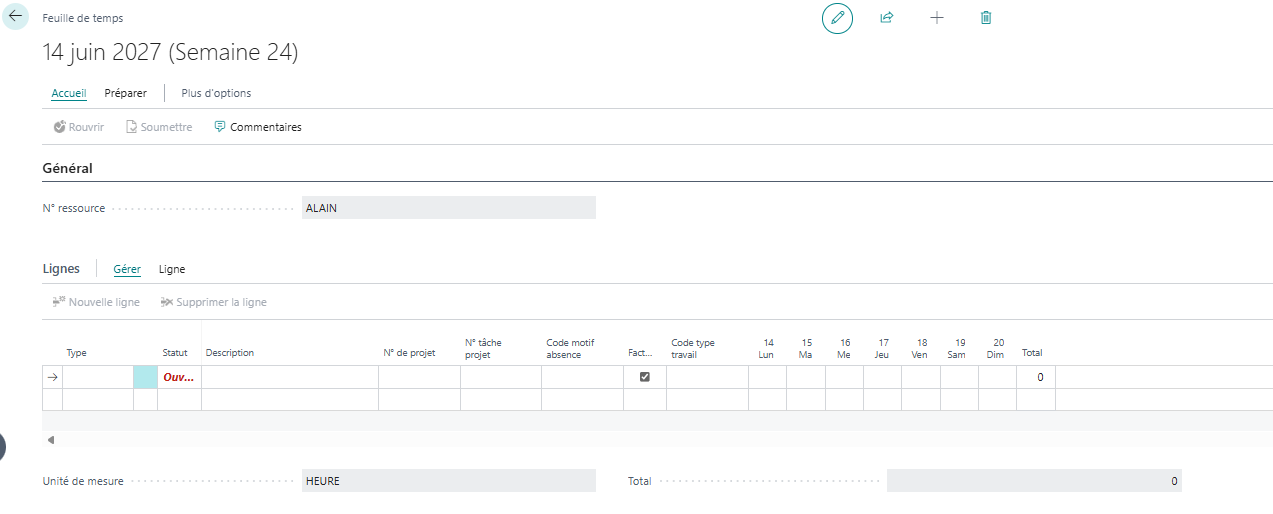1273x514 pixels.
Task: Click Supprimer la ligne button
Action: 213,302
